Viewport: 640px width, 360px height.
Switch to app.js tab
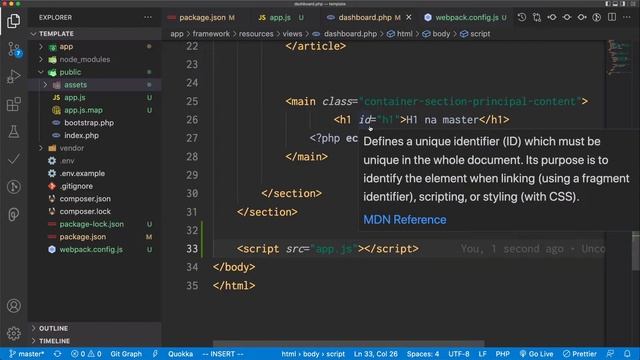tap(281, 18)
